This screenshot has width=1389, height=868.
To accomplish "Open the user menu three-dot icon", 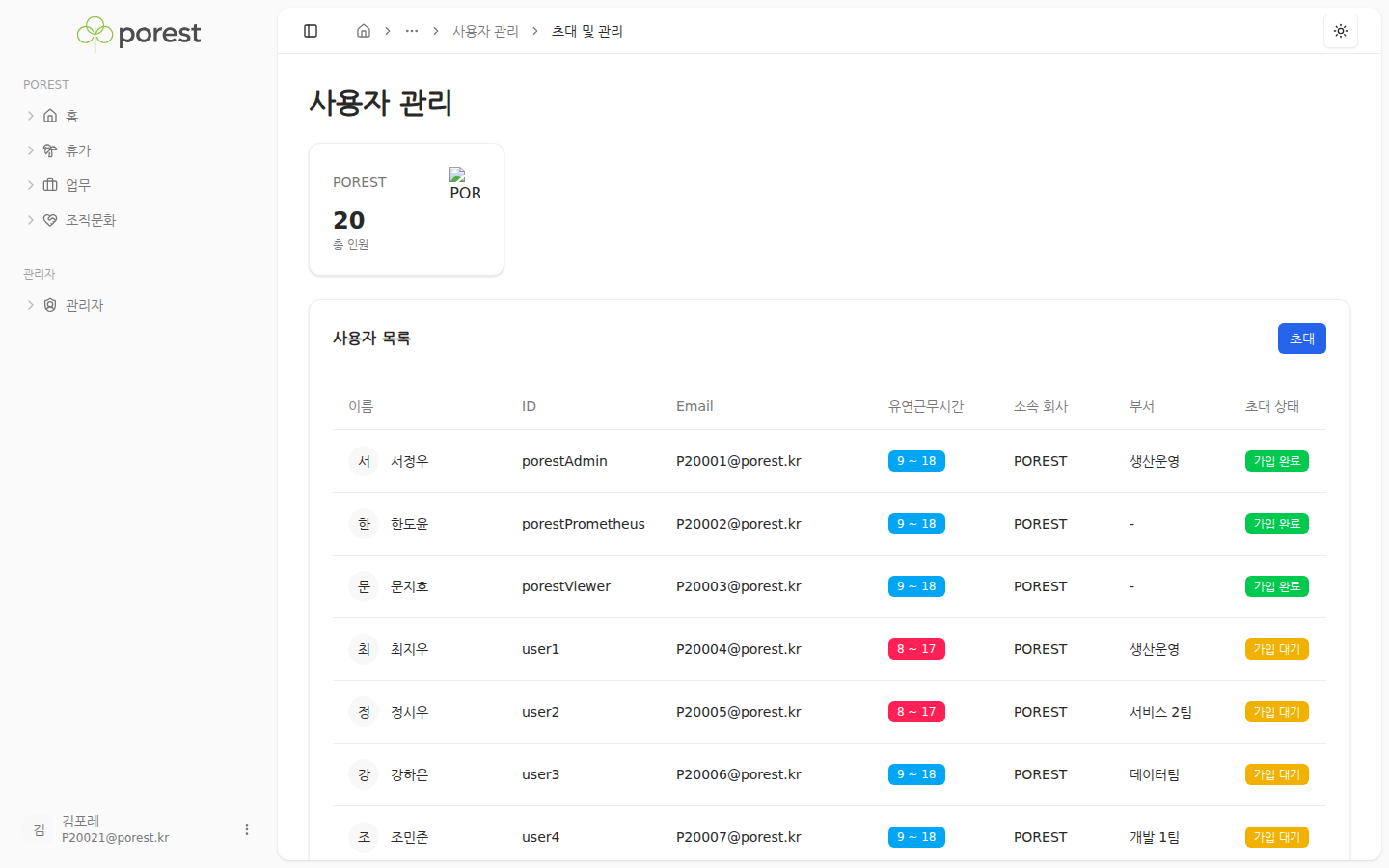I will click(x=247, y=829).
